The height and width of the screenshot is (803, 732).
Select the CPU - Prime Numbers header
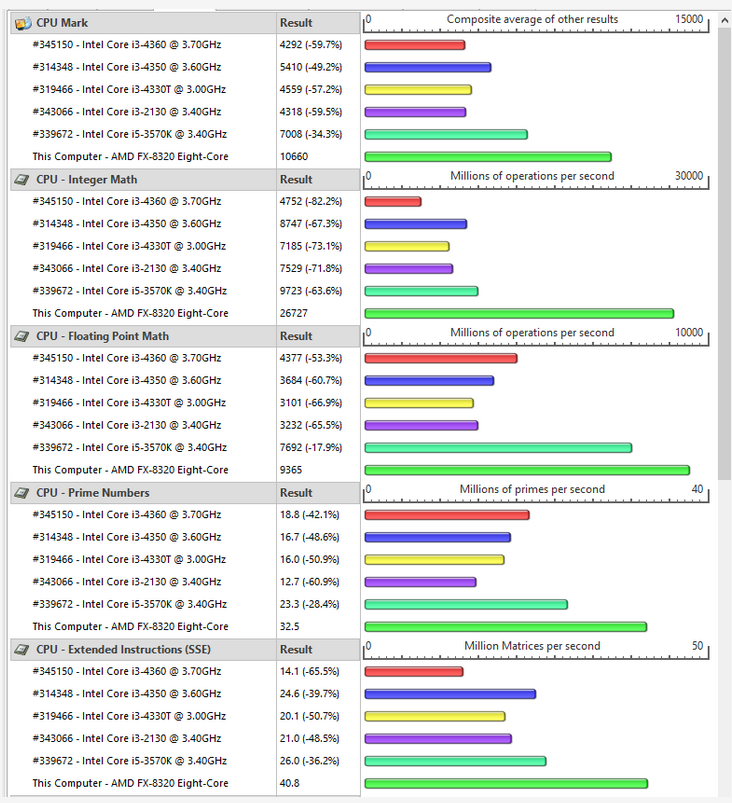pyautogui.click(x=185, y=493)
